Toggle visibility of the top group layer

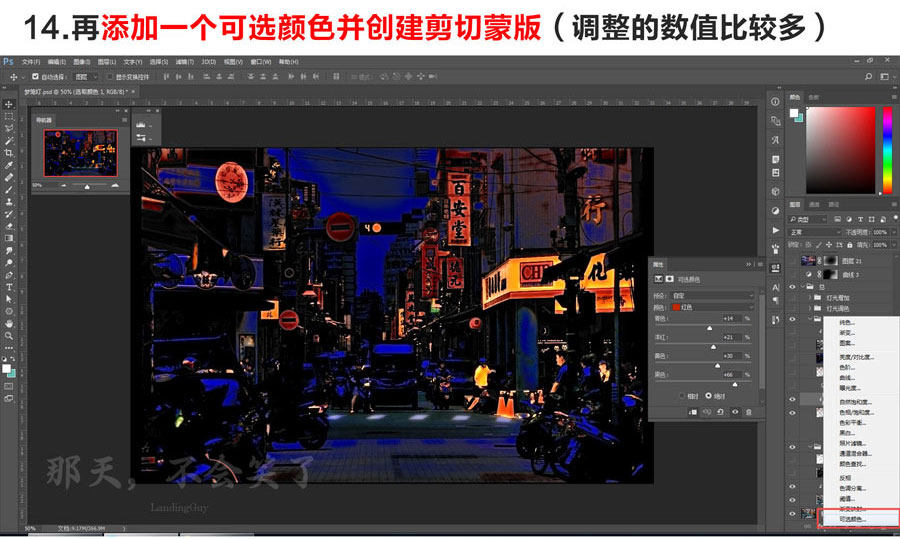click(x=792, y=286)
